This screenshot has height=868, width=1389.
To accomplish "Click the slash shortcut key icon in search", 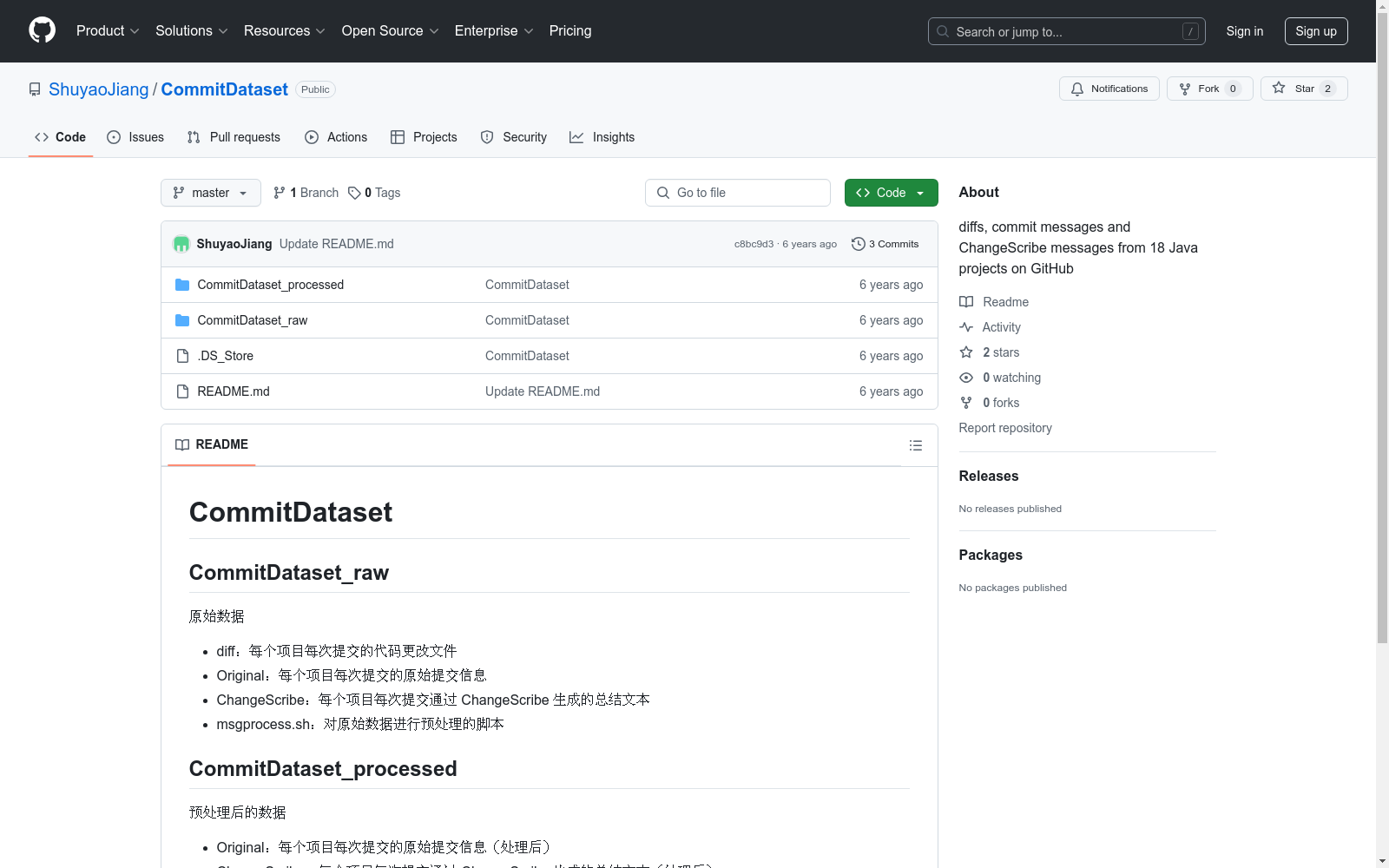I will pyautogui.click(x=1190, y=31).
